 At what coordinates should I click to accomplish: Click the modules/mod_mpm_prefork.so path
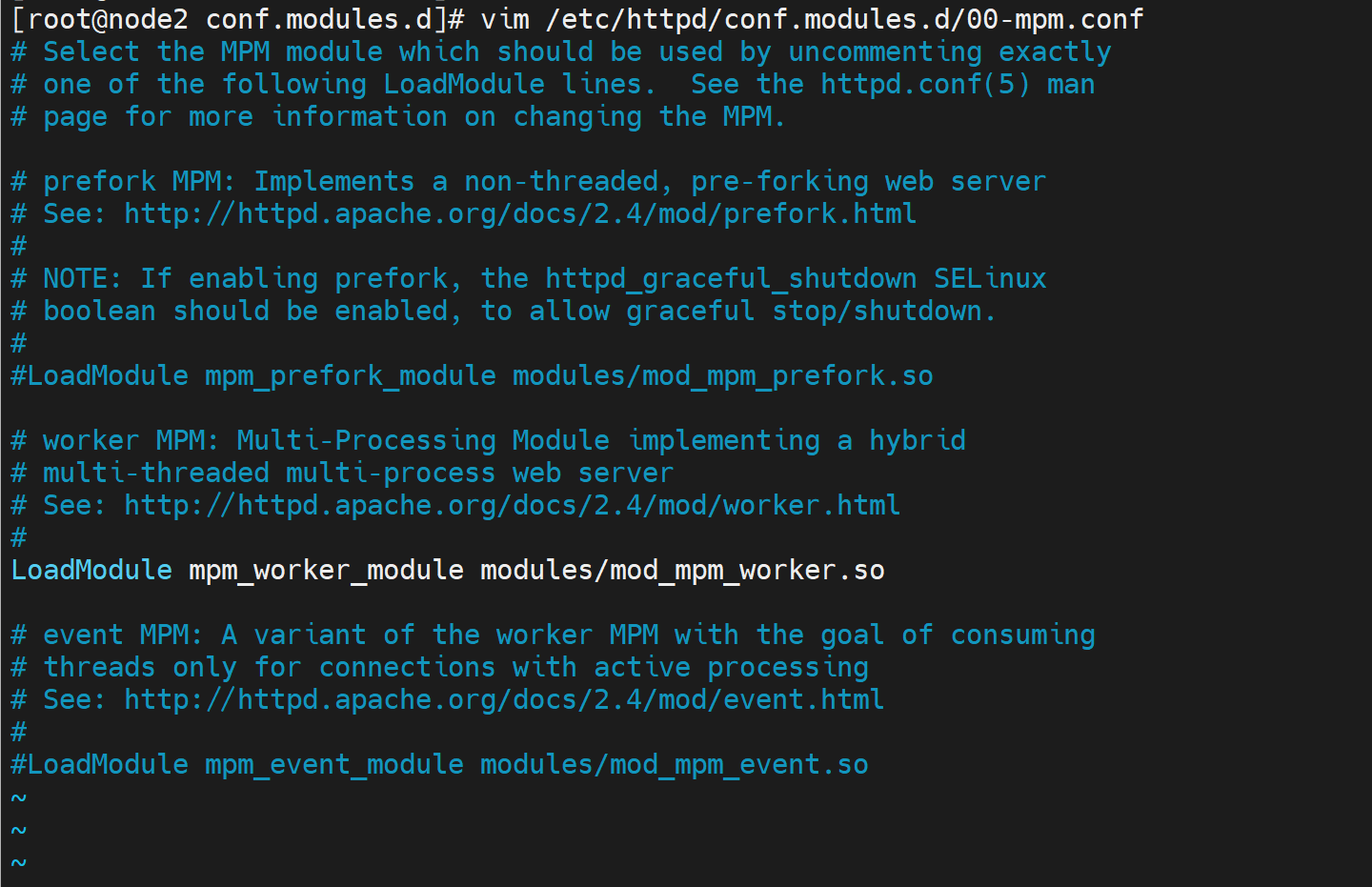tap(722, 375)
